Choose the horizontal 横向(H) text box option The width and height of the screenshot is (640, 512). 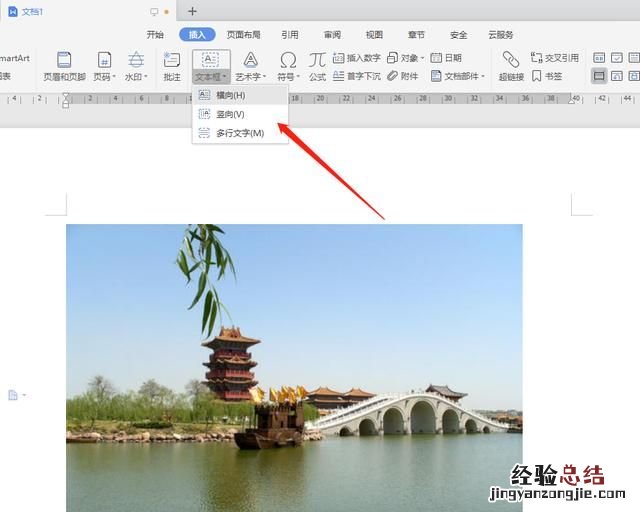click(240, 95)
